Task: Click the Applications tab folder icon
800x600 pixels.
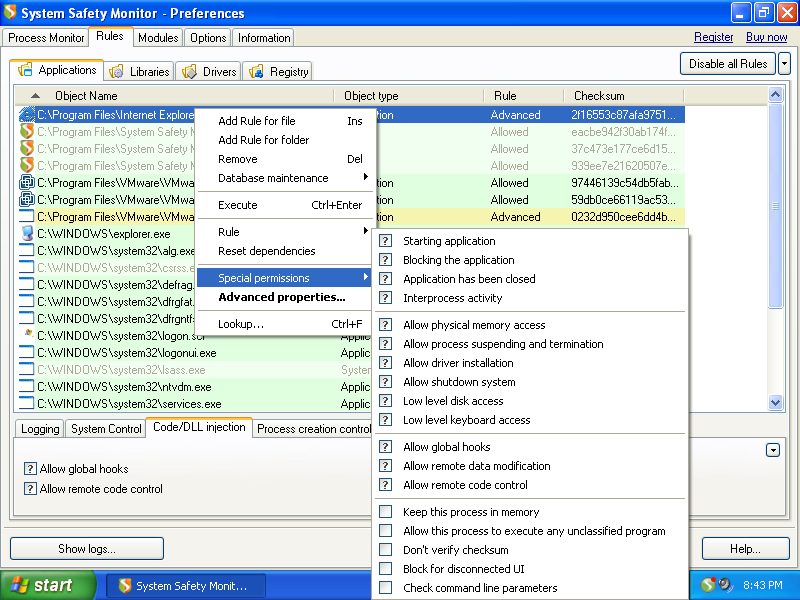Action: click(25, 70)
